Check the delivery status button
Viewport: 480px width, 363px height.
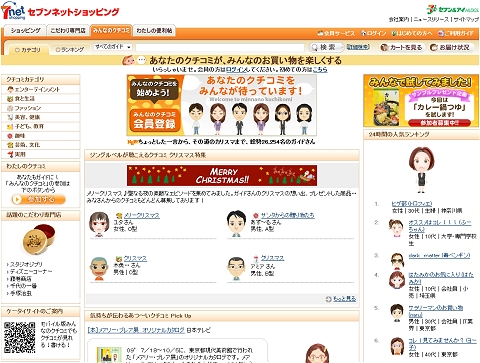(451, 47)
